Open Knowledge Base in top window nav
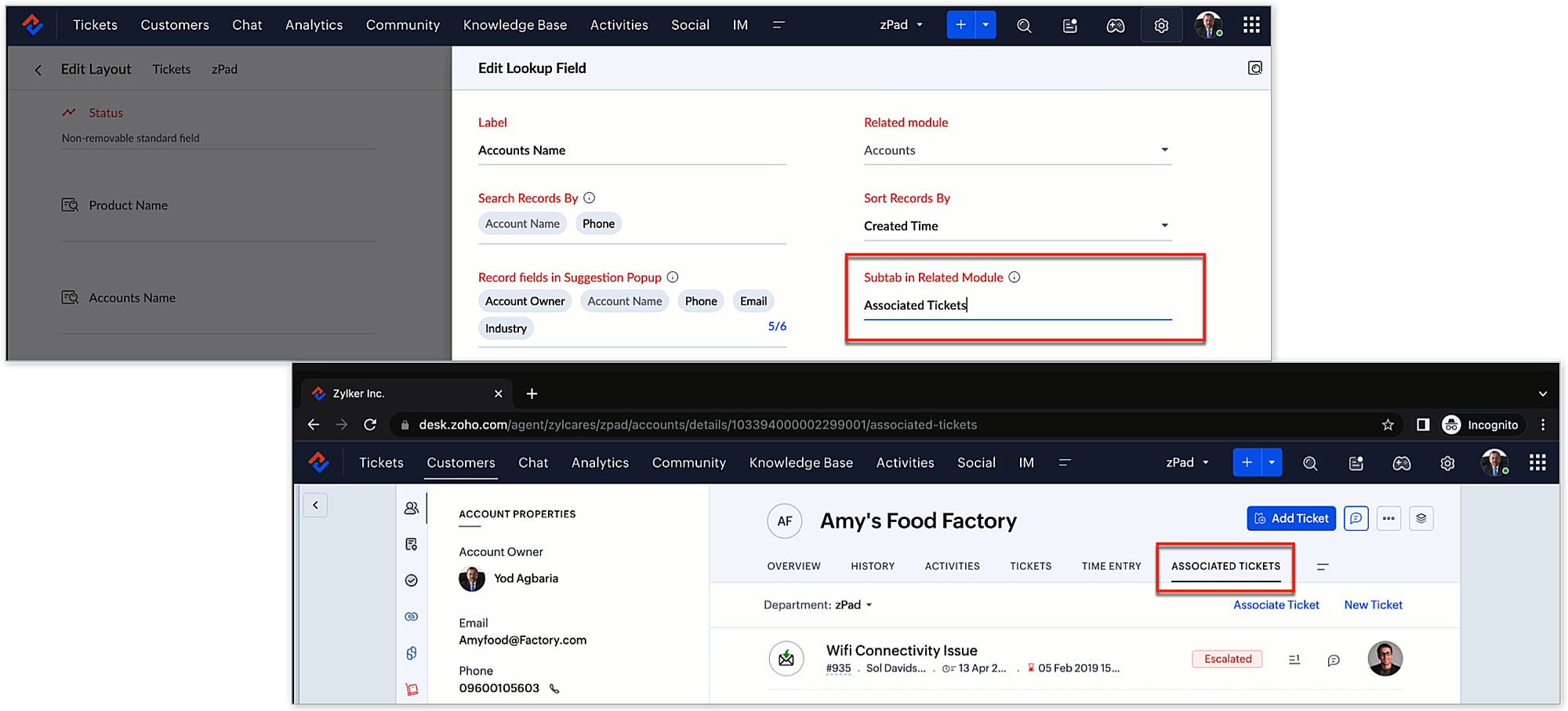The height and width of the screenshot is (711, 1568). 515,25
